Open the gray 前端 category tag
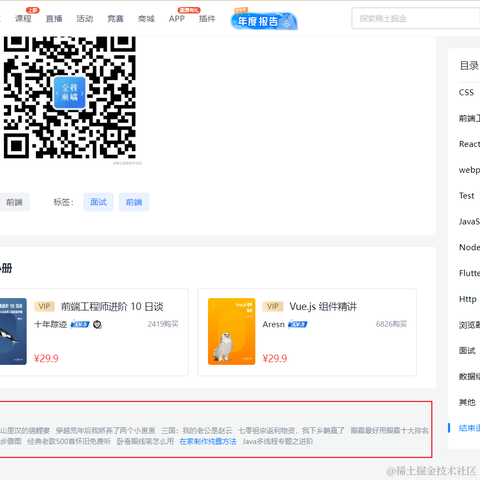The height and width of the screenshot is (480, 480). coord(15,202)
